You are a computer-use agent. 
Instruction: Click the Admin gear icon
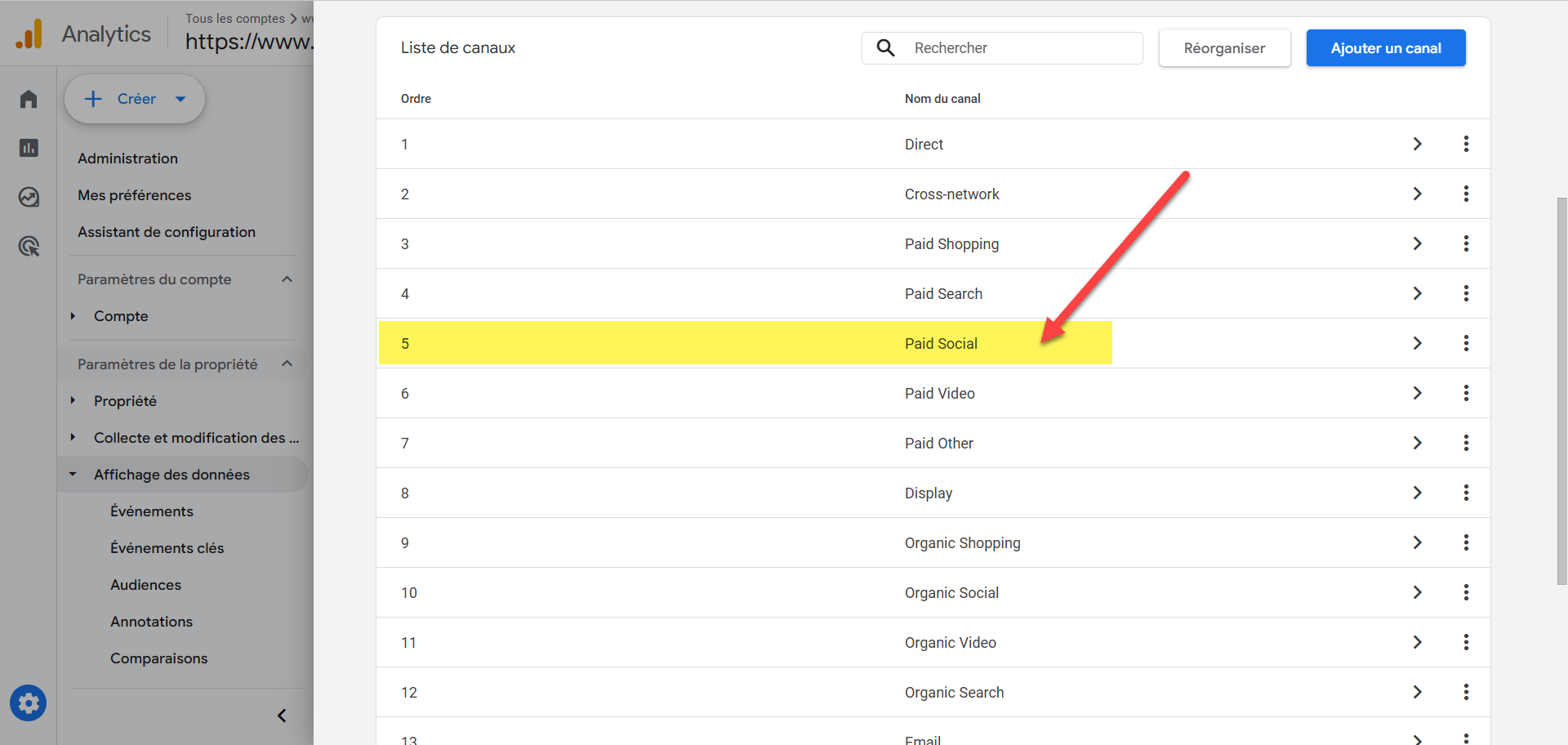click(x=29, y=703)
